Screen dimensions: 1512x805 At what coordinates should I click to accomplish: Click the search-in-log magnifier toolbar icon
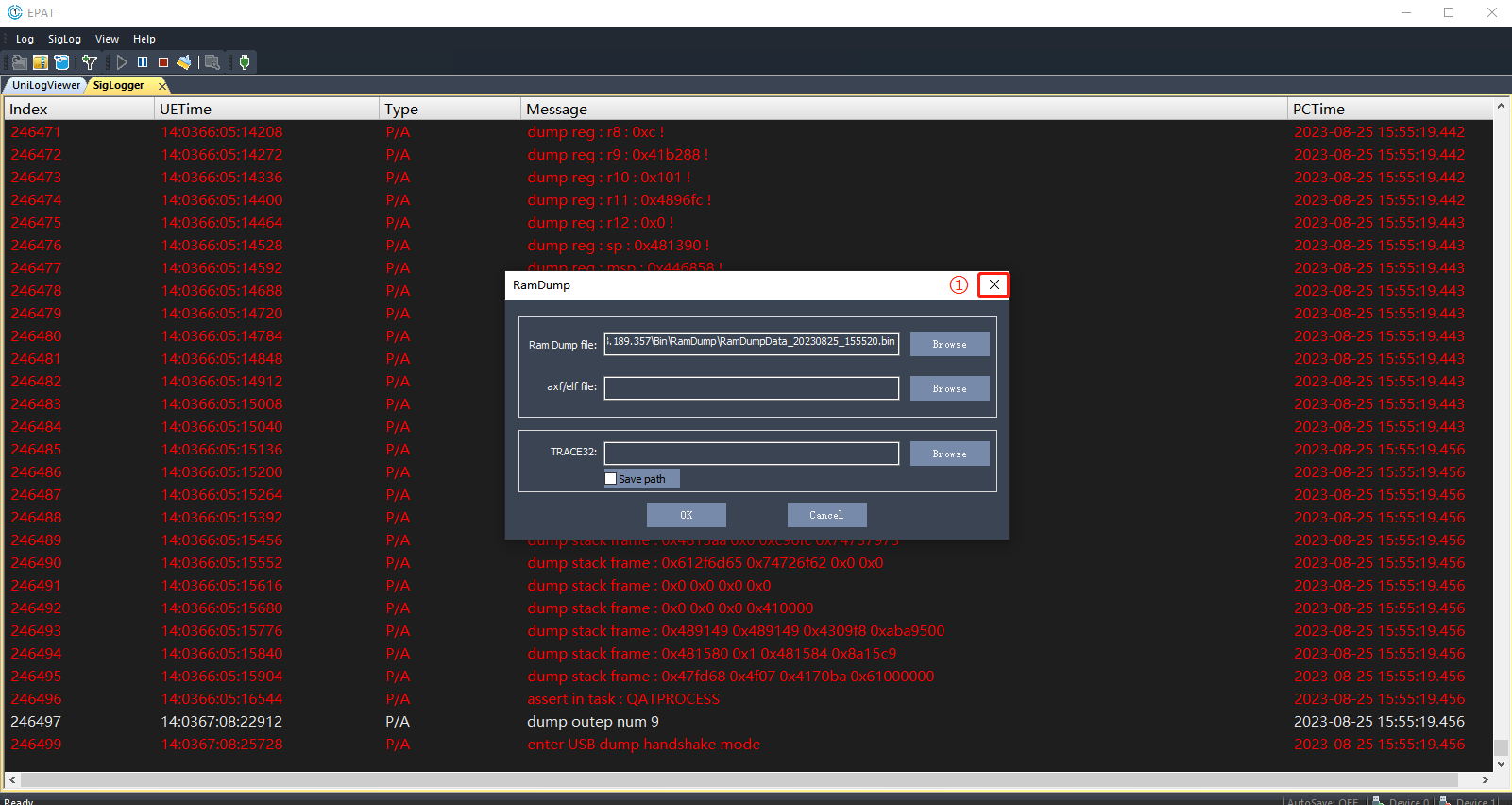coord(212,62)
